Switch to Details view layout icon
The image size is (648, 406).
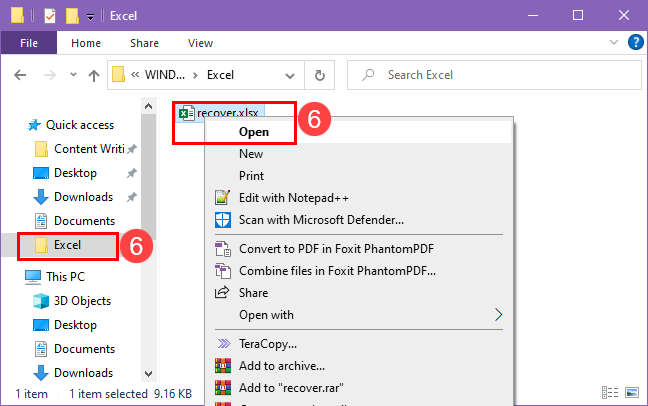click(x=610, y=392)
